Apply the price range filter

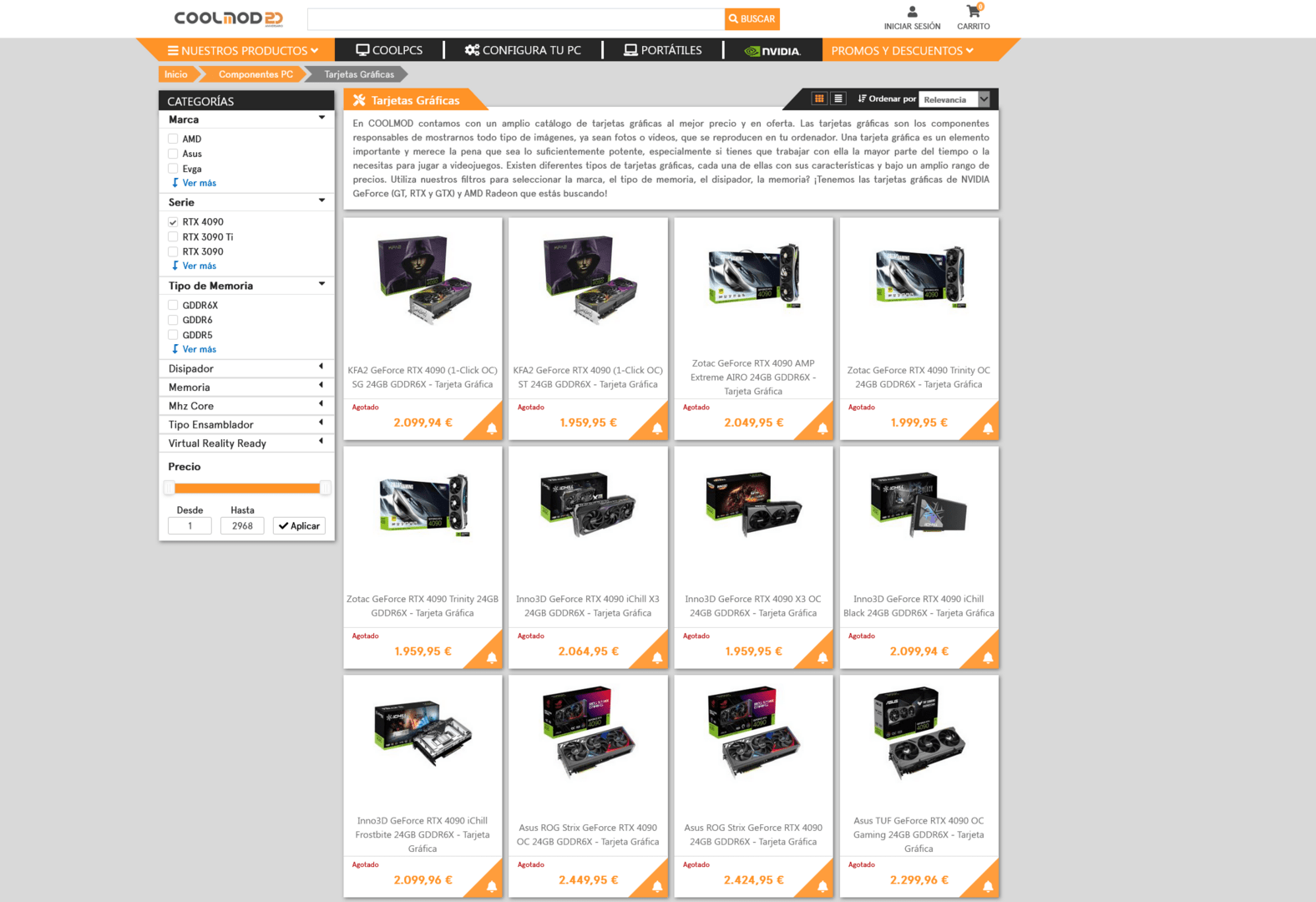pos(299,526)
